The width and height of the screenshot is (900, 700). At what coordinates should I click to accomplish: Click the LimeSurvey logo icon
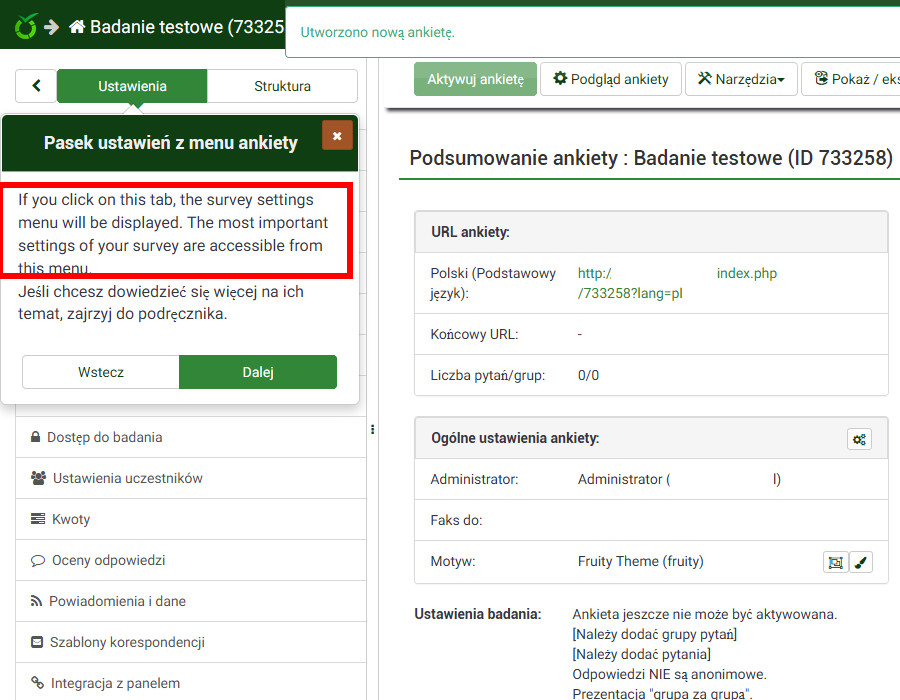pos(25,26)
